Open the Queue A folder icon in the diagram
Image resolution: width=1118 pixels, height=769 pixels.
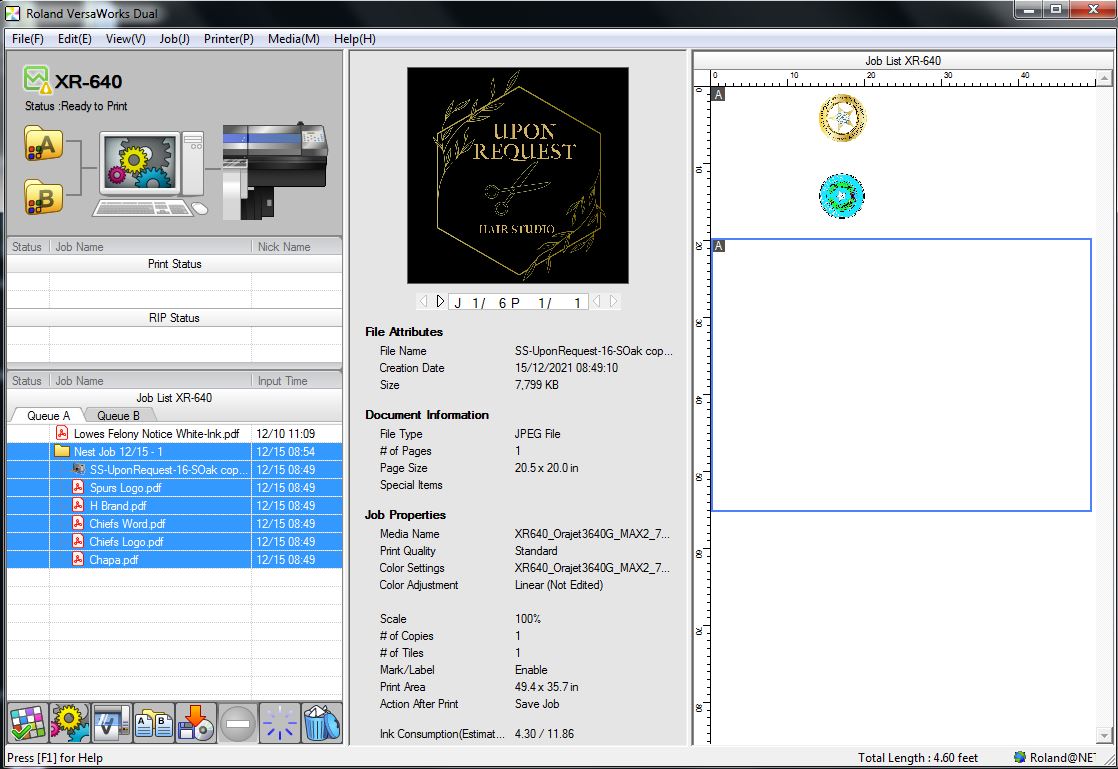click(43, 143)
